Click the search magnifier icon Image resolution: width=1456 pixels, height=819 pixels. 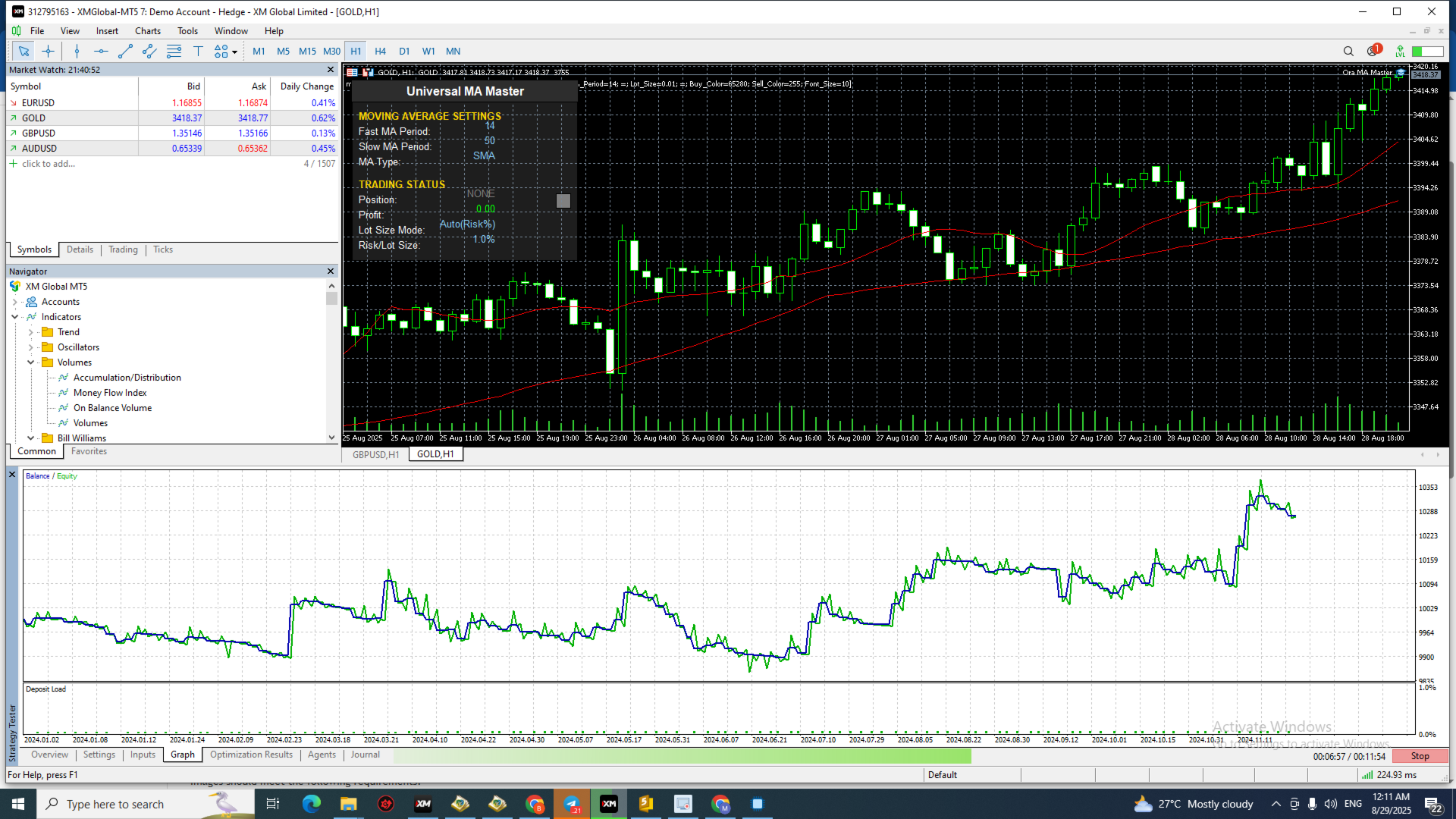1348,52
